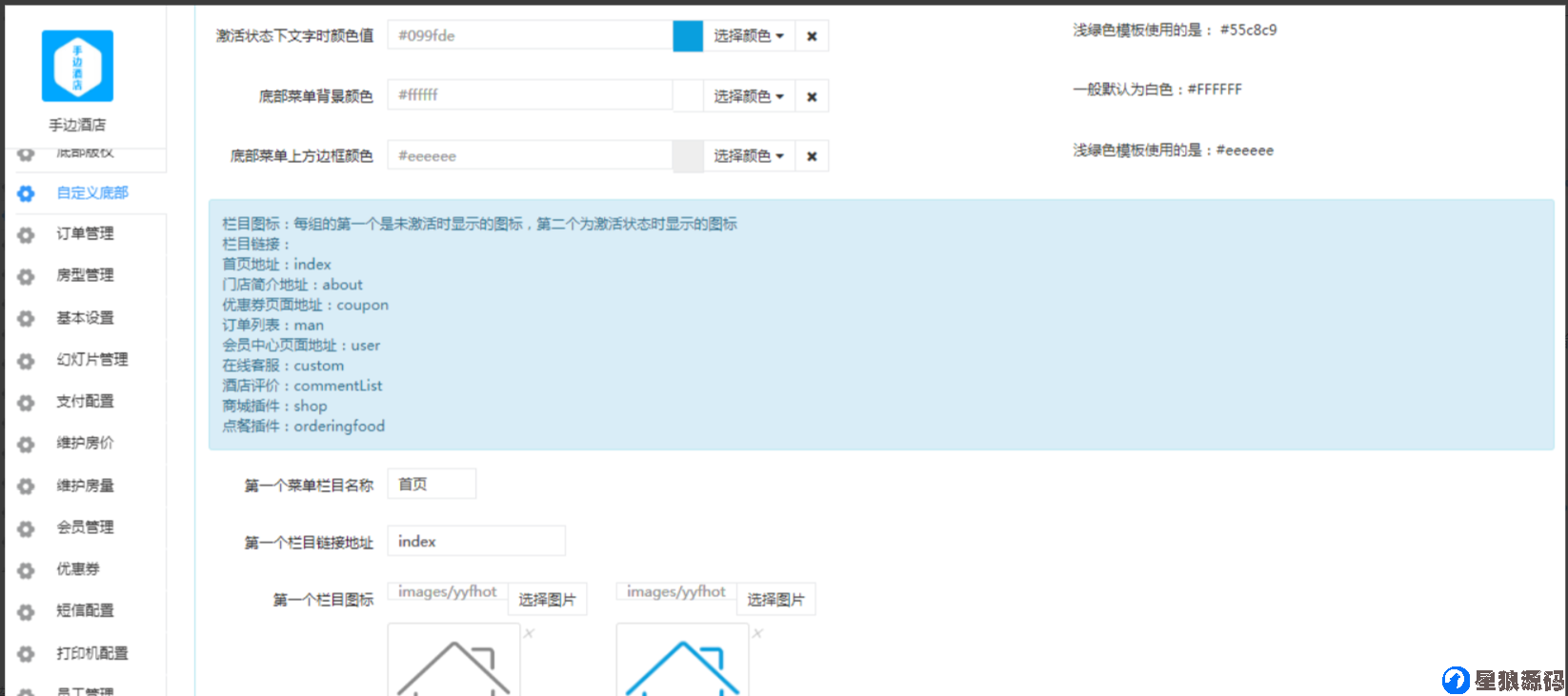Click the gray #eeeeee color swatch
The width and height of the screenshot is (1568, 696).
click(x=688, y=156)
